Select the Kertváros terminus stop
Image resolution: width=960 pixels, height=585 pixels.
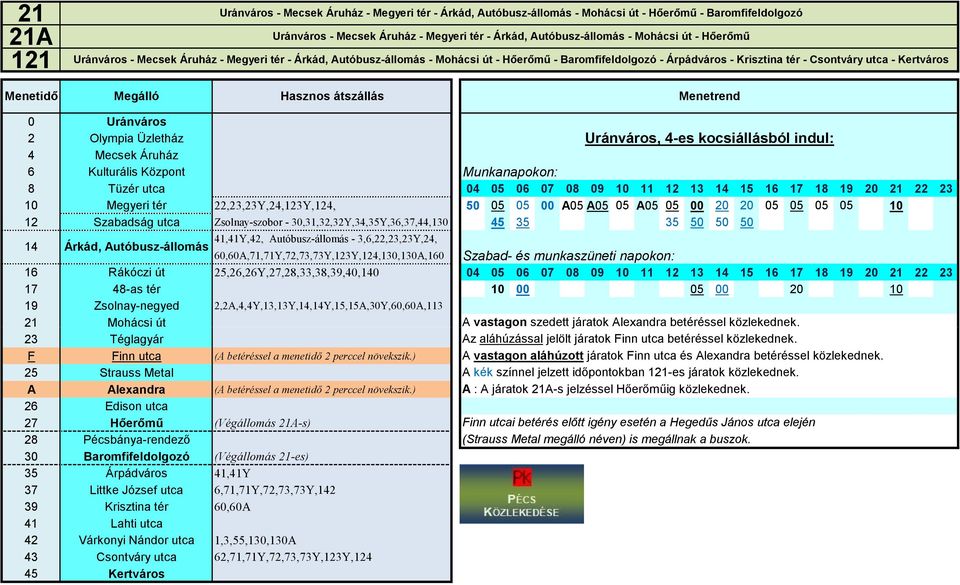click(136, 574)
